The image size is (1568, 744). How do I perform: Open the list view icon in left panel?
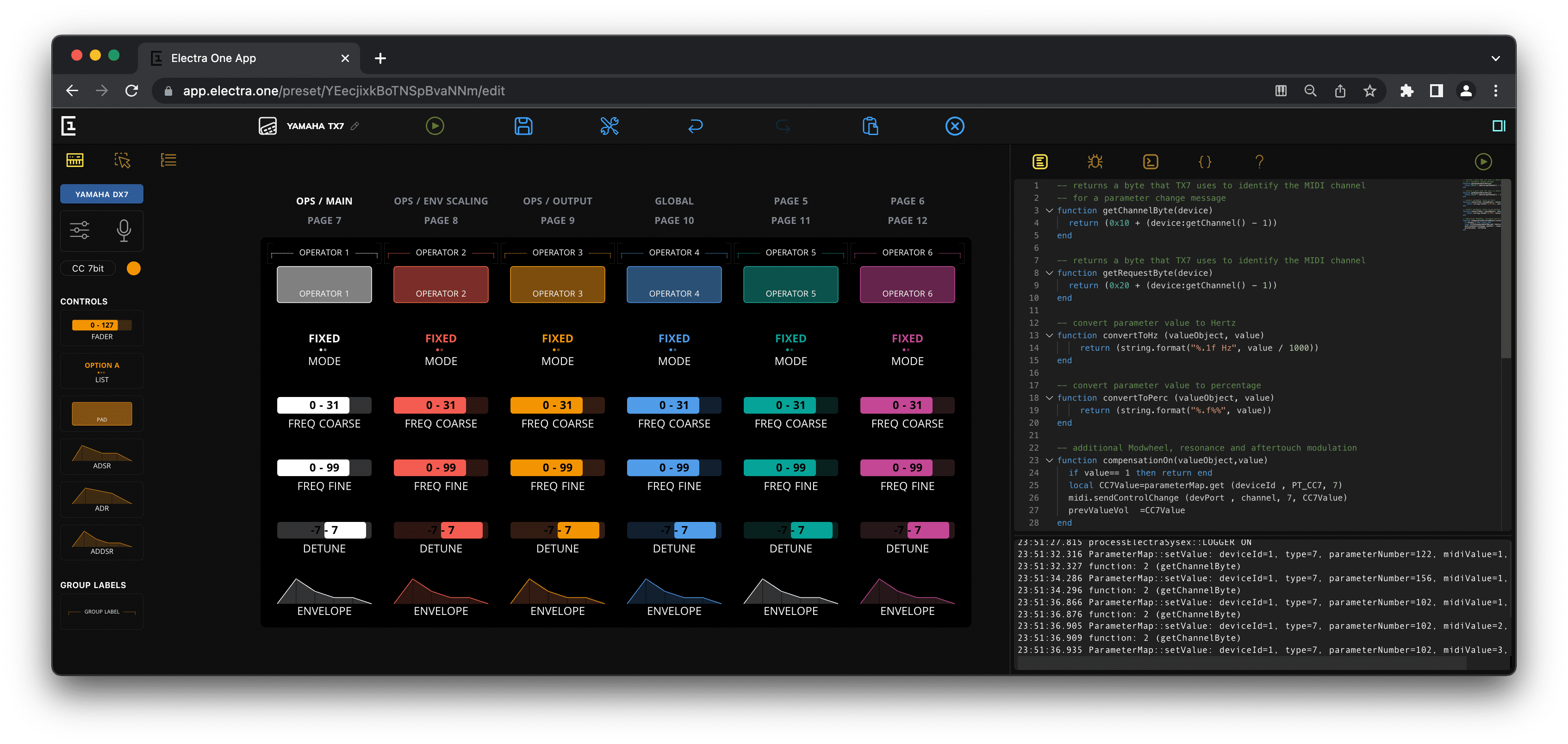tap(168, 160)
